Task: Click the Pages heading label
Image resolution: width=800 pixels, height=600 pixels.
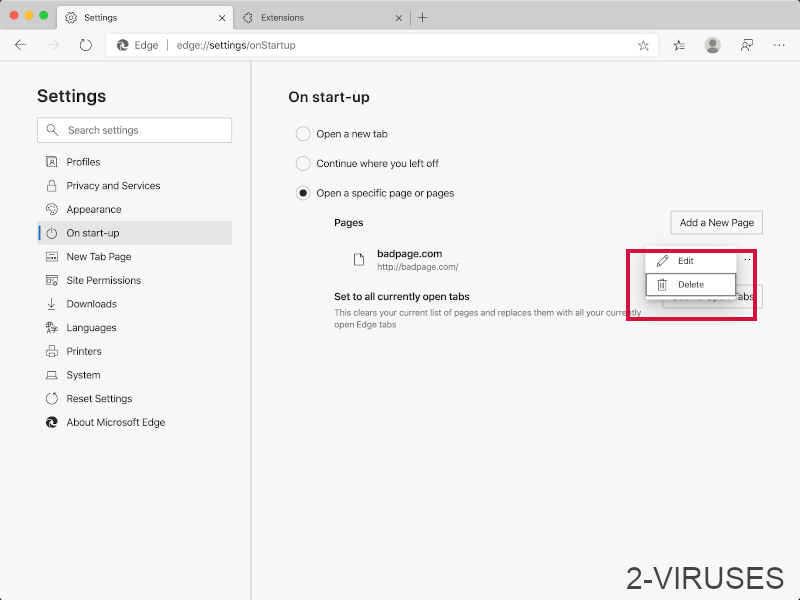Action: point(348,223)
